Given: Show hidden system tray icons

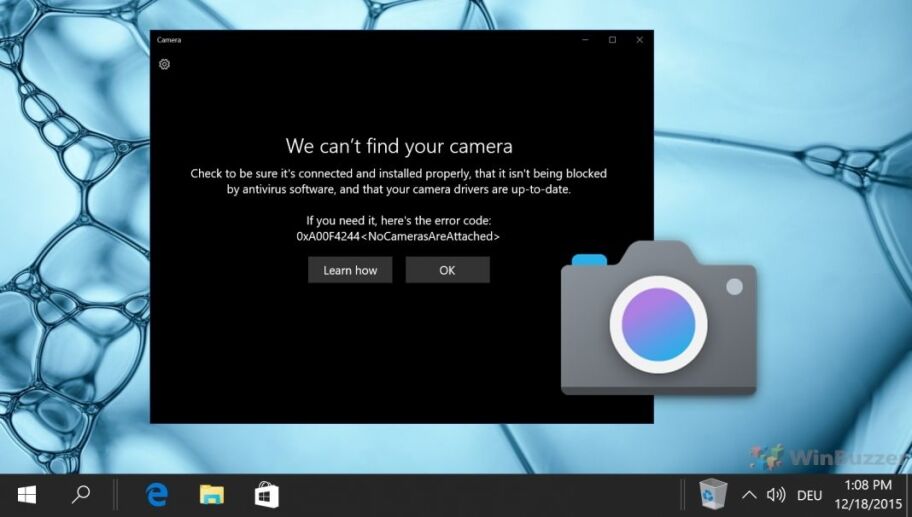Looking at the screenshot, I should (x=749, y=495).
